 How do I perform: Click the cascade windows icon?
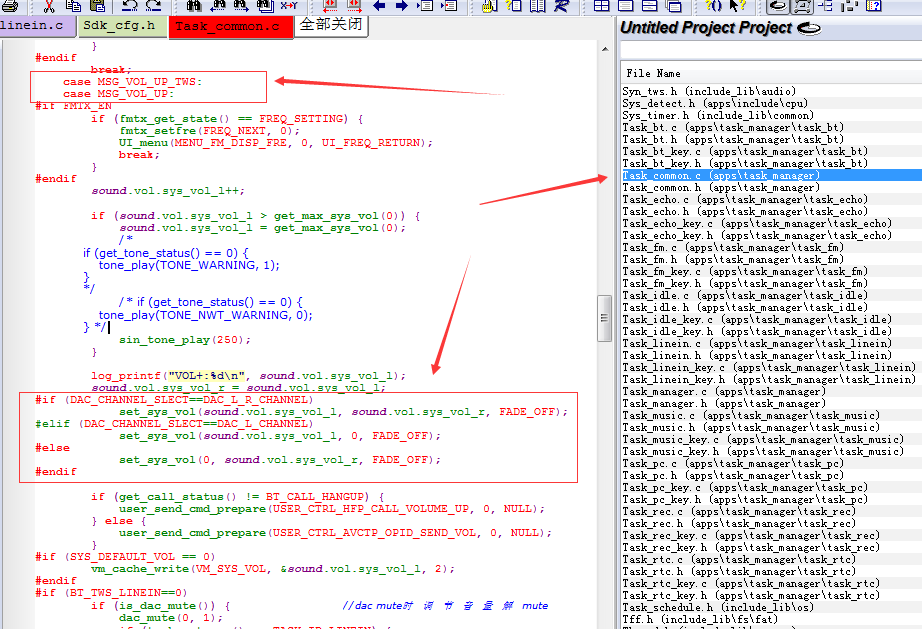673,6
